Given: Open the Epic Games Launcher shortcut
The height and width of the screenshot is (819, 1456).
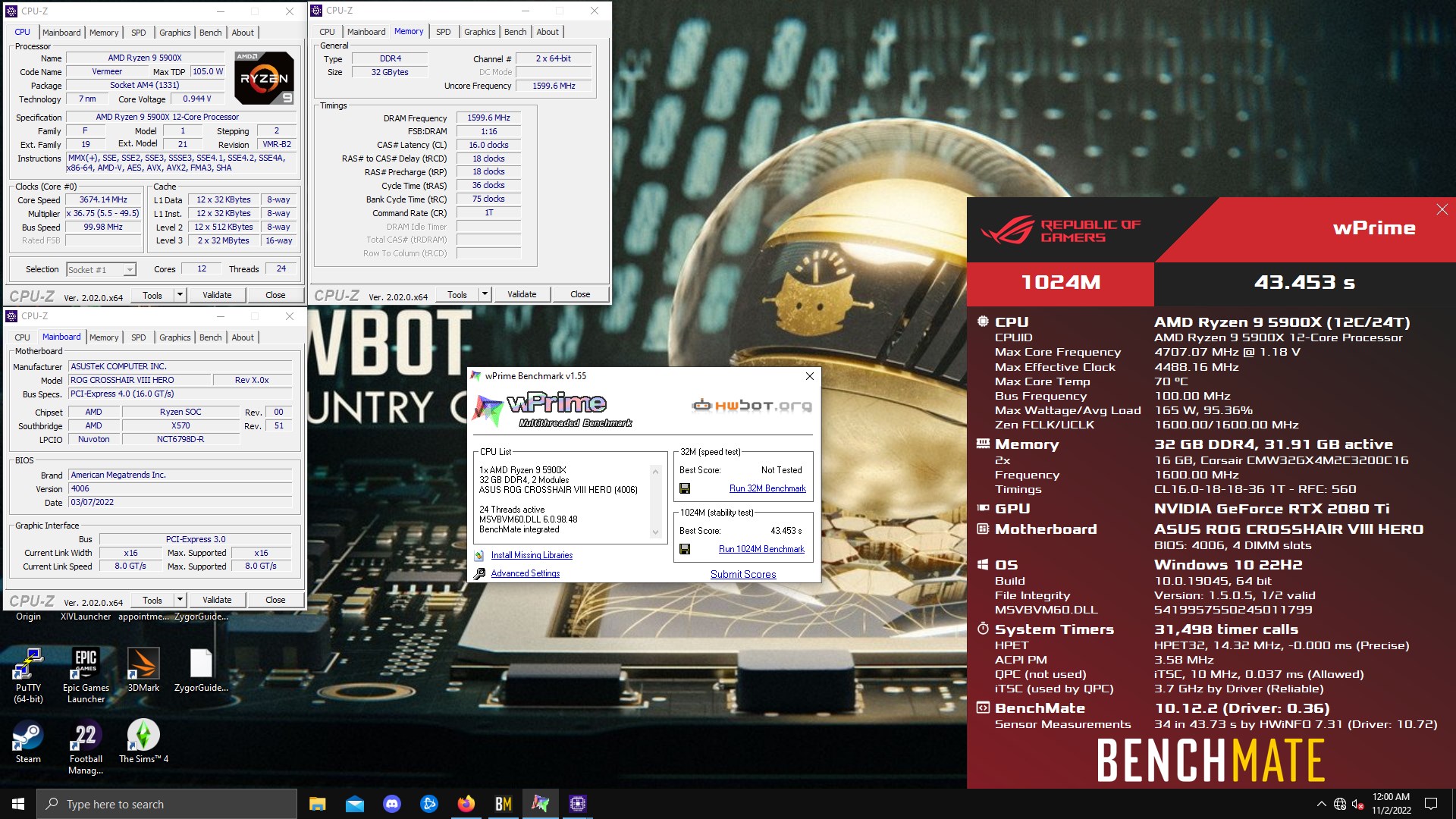Looking at the screenshot, I should point(86,675).
